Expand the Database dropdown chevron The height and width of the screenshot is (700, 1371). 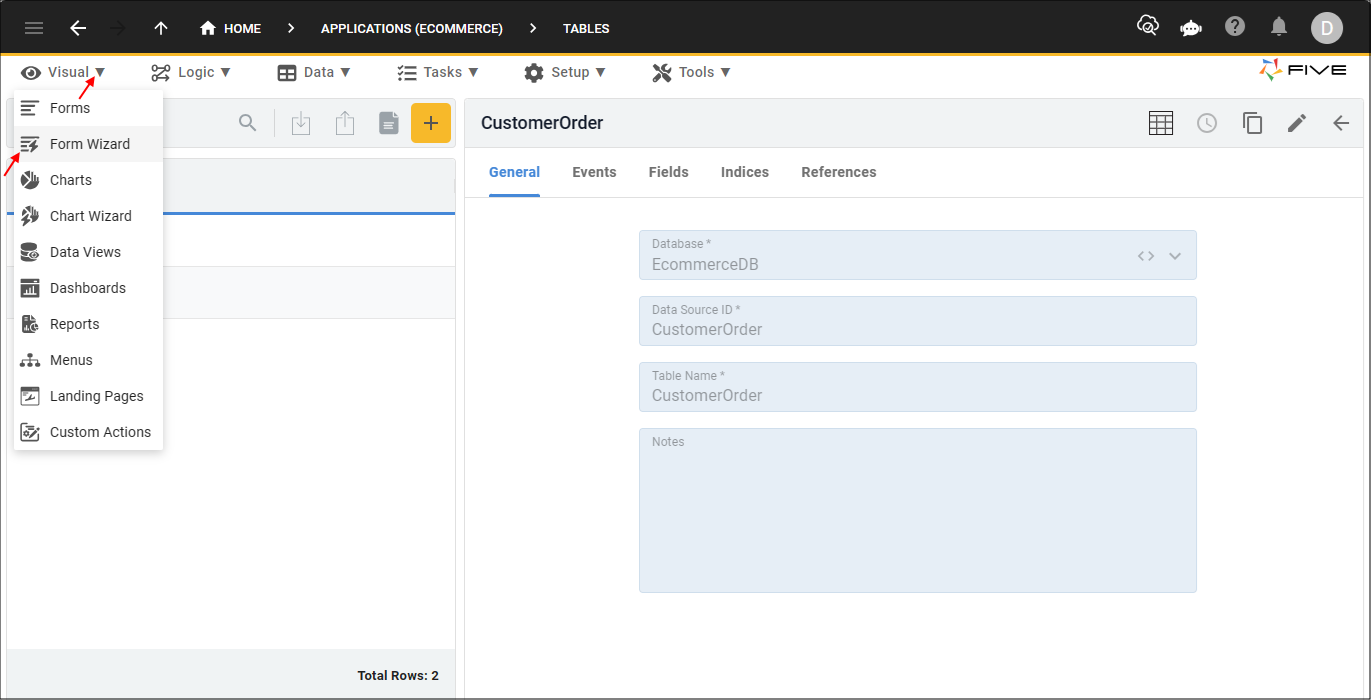click(1175, 256)
